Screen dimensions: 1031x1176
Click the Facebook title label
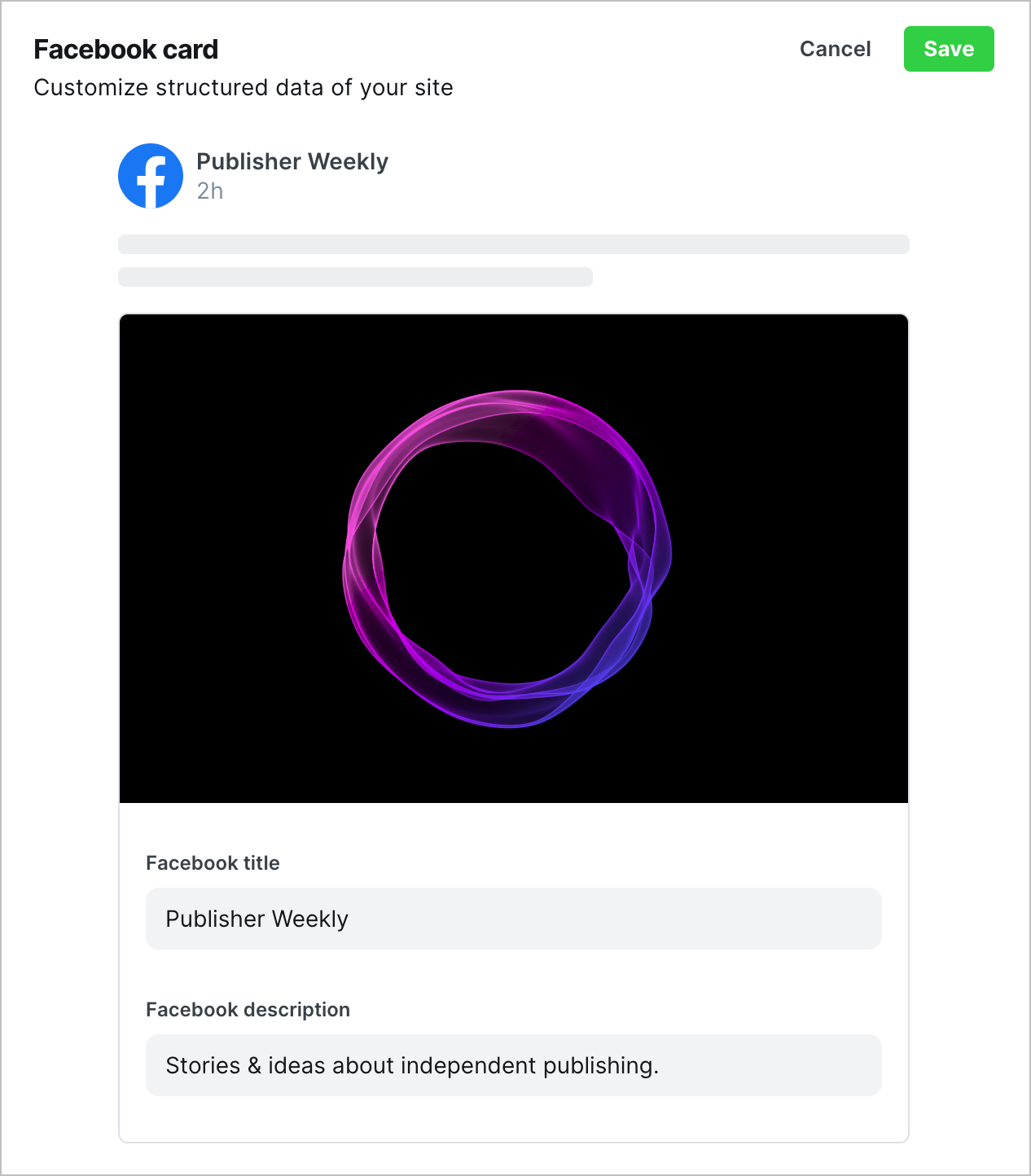pyautogui.click(x=213, y=863)
